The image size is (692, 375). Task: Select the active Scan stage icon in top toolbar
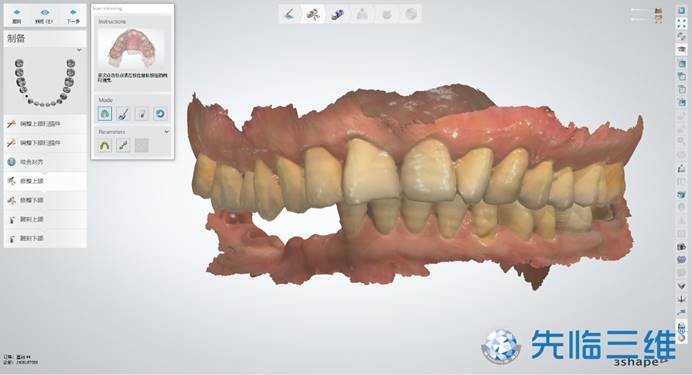(313, 15)
